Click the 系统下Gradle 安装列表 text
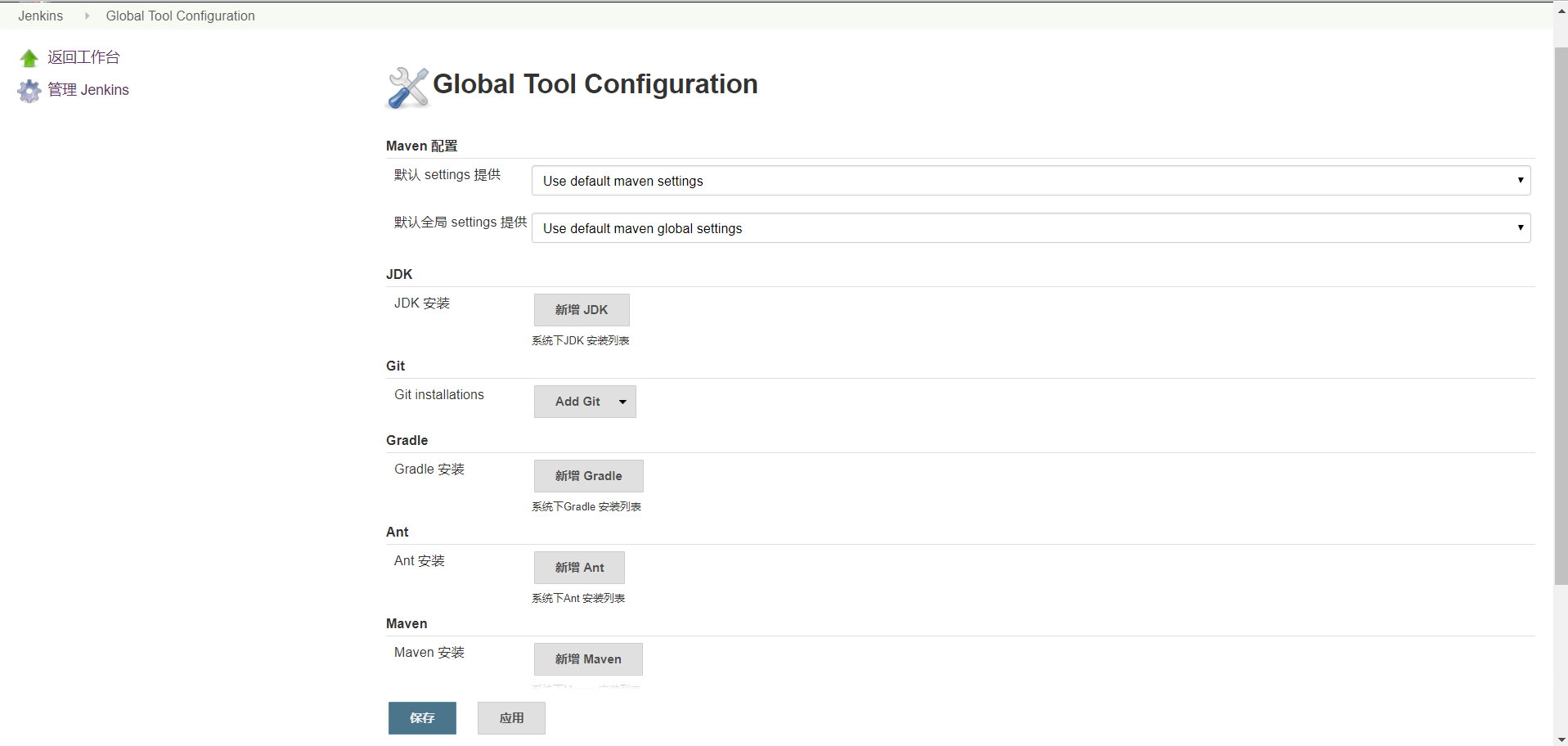Screen dimensions: 1568x746 click(586, 506)
